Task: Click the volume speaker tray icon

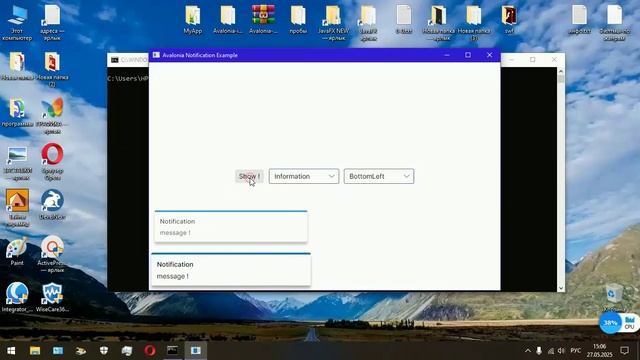Action: (561, 351)
